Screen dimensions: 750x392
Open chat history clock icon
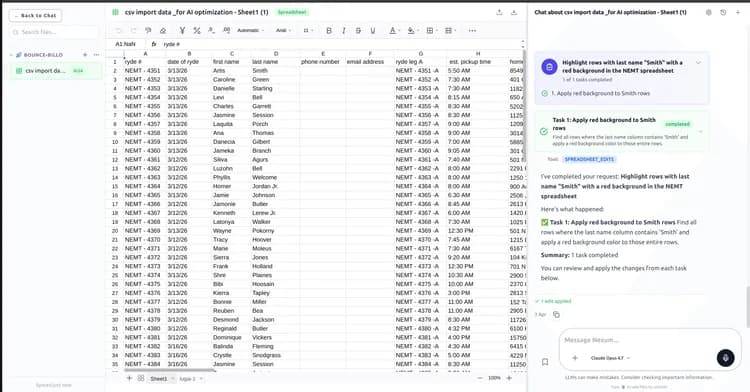[x=723, y=12]
